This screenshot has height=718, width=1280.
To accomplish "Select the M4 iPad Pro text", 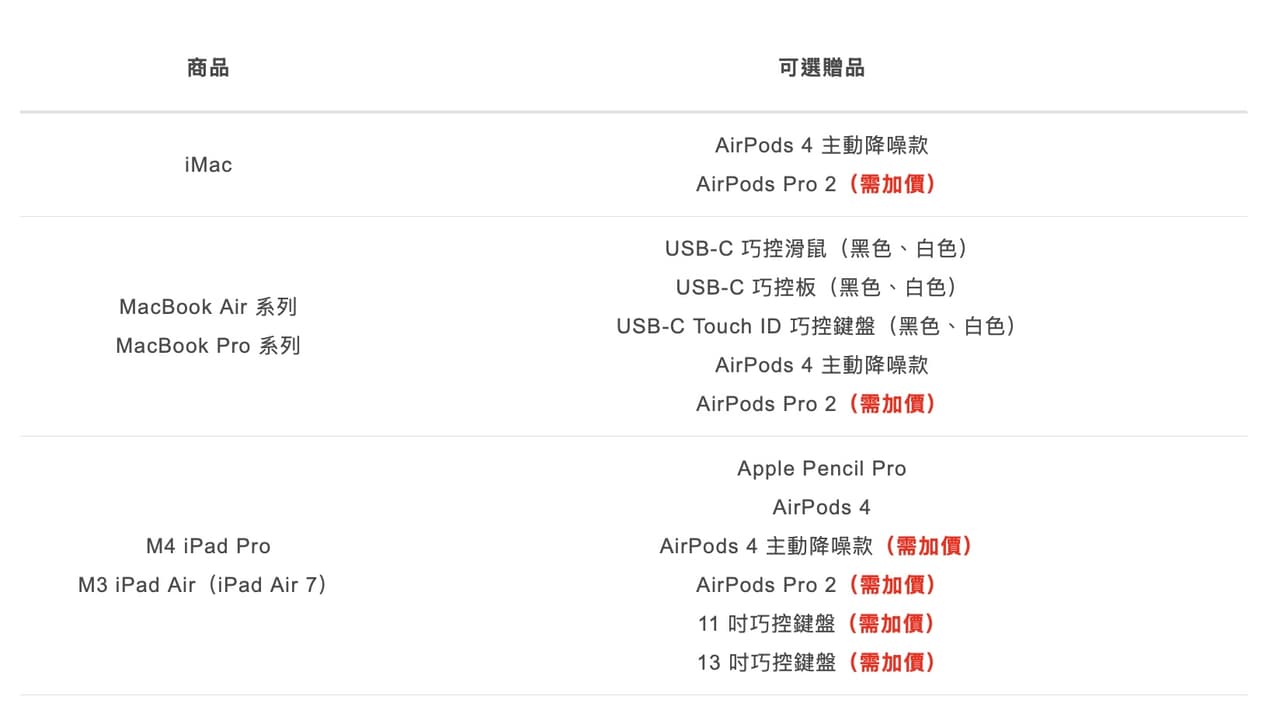I will point(208,546).
